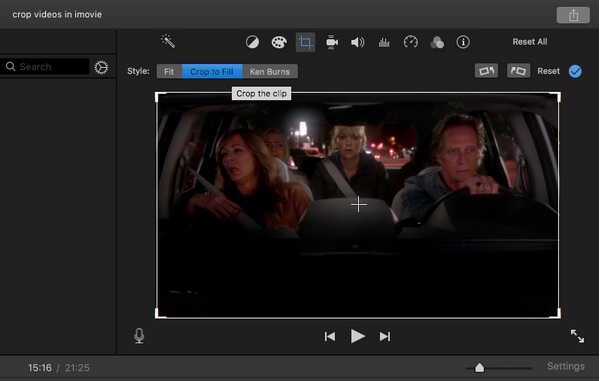Click the Reset crop button
Image resolution: width=600 pixels, height=381 pixels.
[x=548, y=71]
